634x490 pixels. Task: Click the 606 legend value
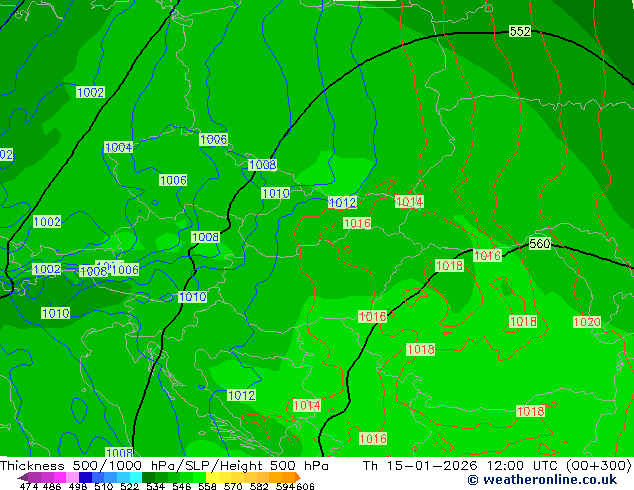(x=305, y=486)
